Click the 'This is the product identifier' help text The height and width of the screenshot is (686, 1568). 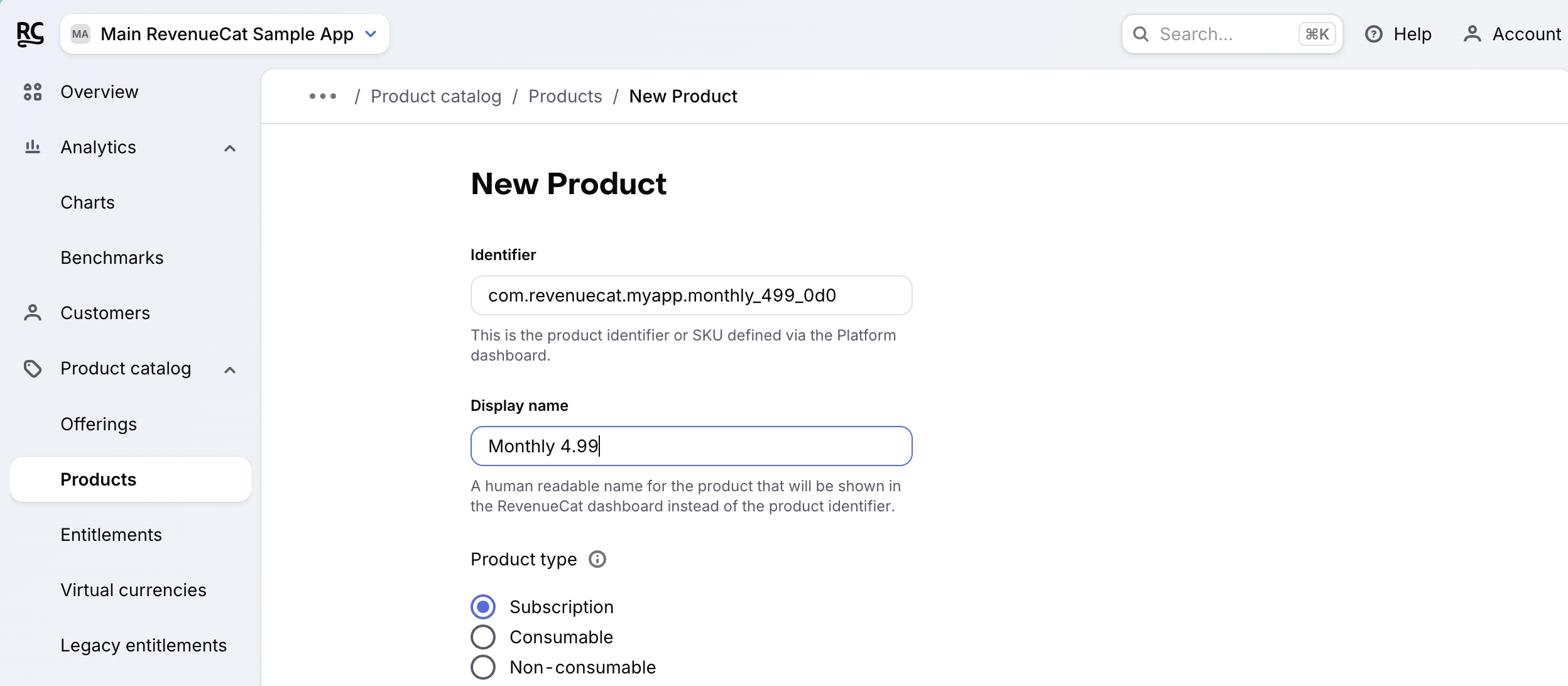click(683, 345)
